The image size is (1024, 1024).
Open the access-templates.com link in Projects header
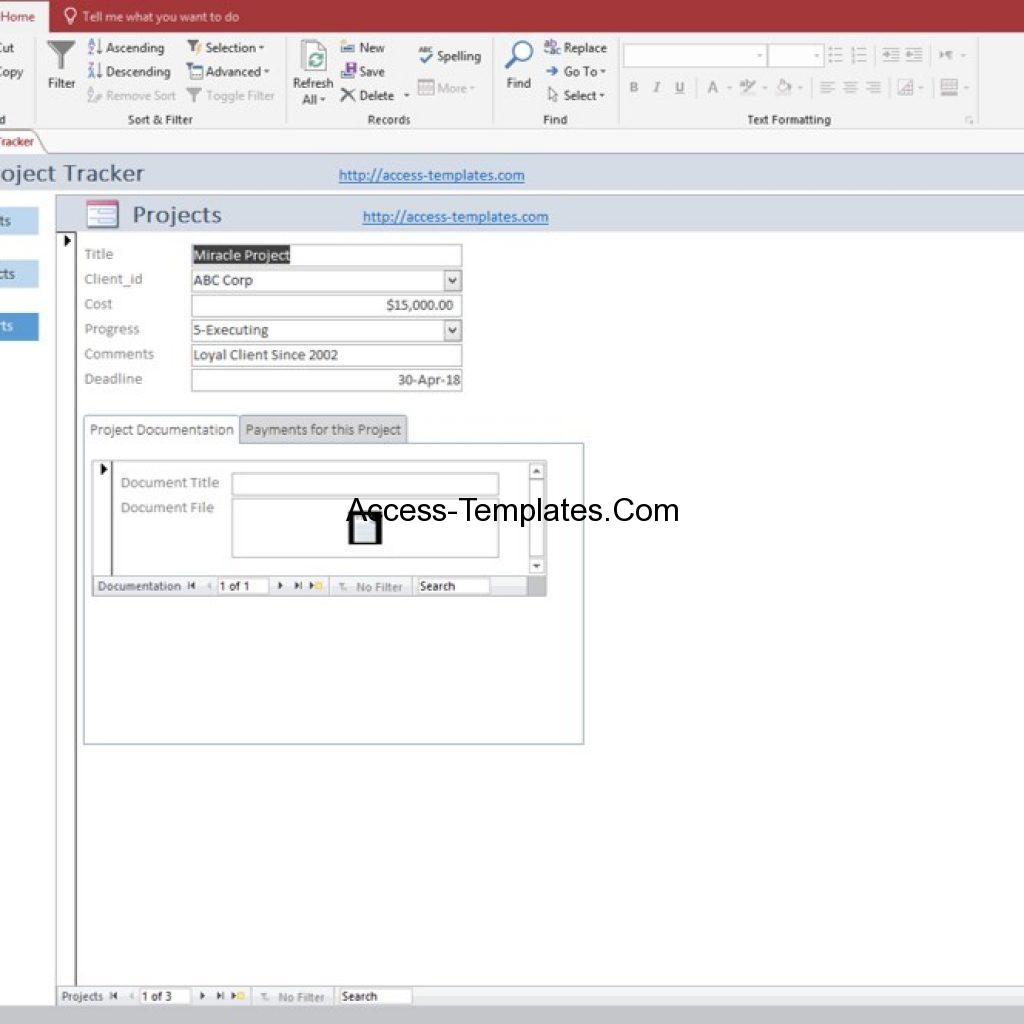coord(455,216)
